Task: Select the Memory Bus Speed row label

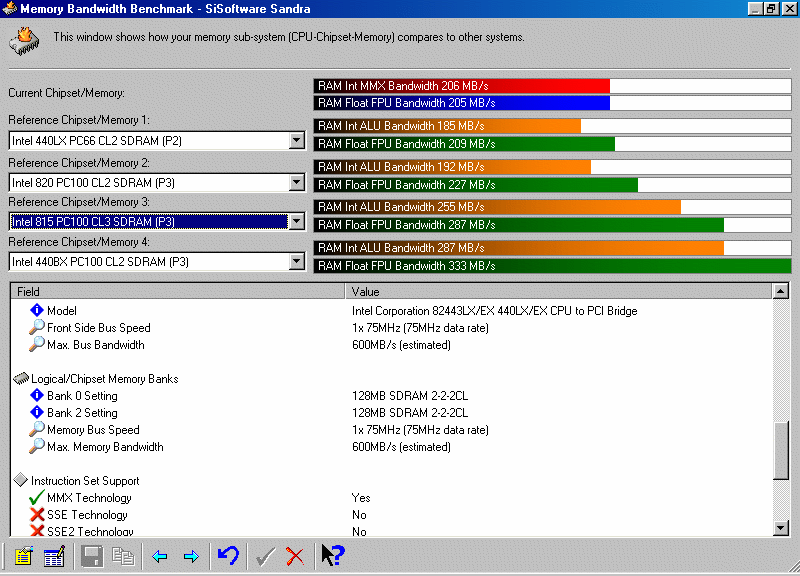Action: 93,430
